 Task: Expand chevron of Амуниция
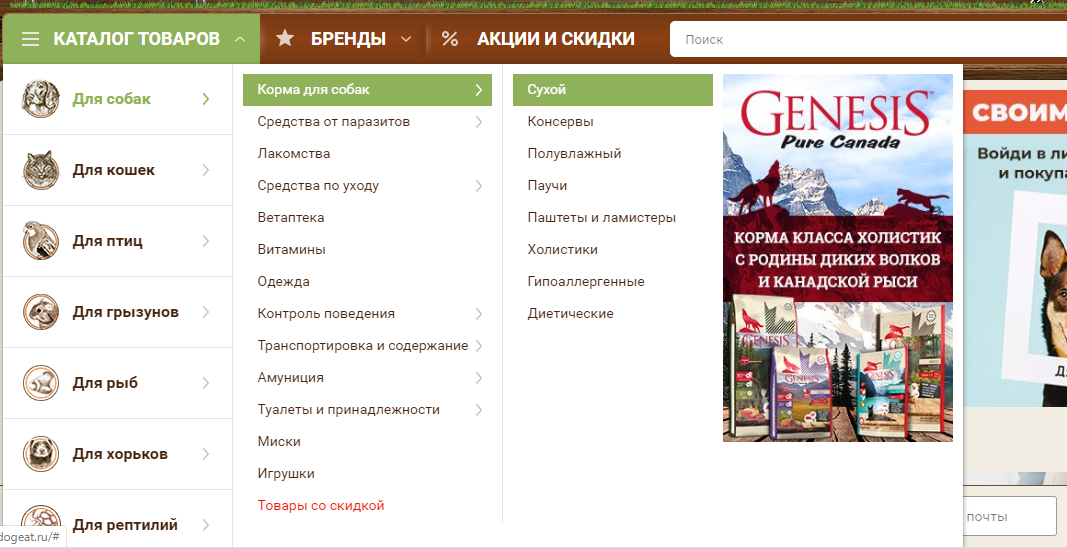479,378
